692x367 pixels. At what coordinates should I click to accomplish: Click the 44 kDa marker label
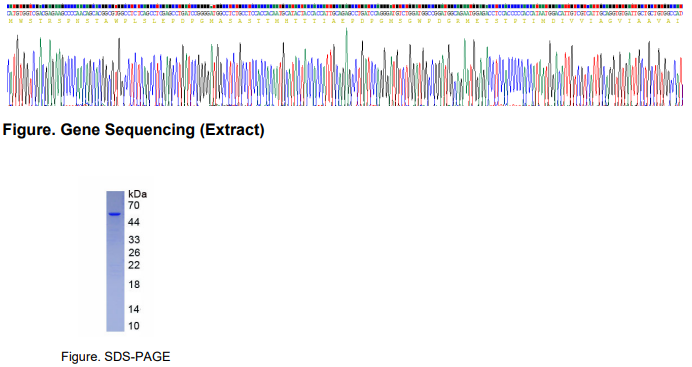(134, 222)
